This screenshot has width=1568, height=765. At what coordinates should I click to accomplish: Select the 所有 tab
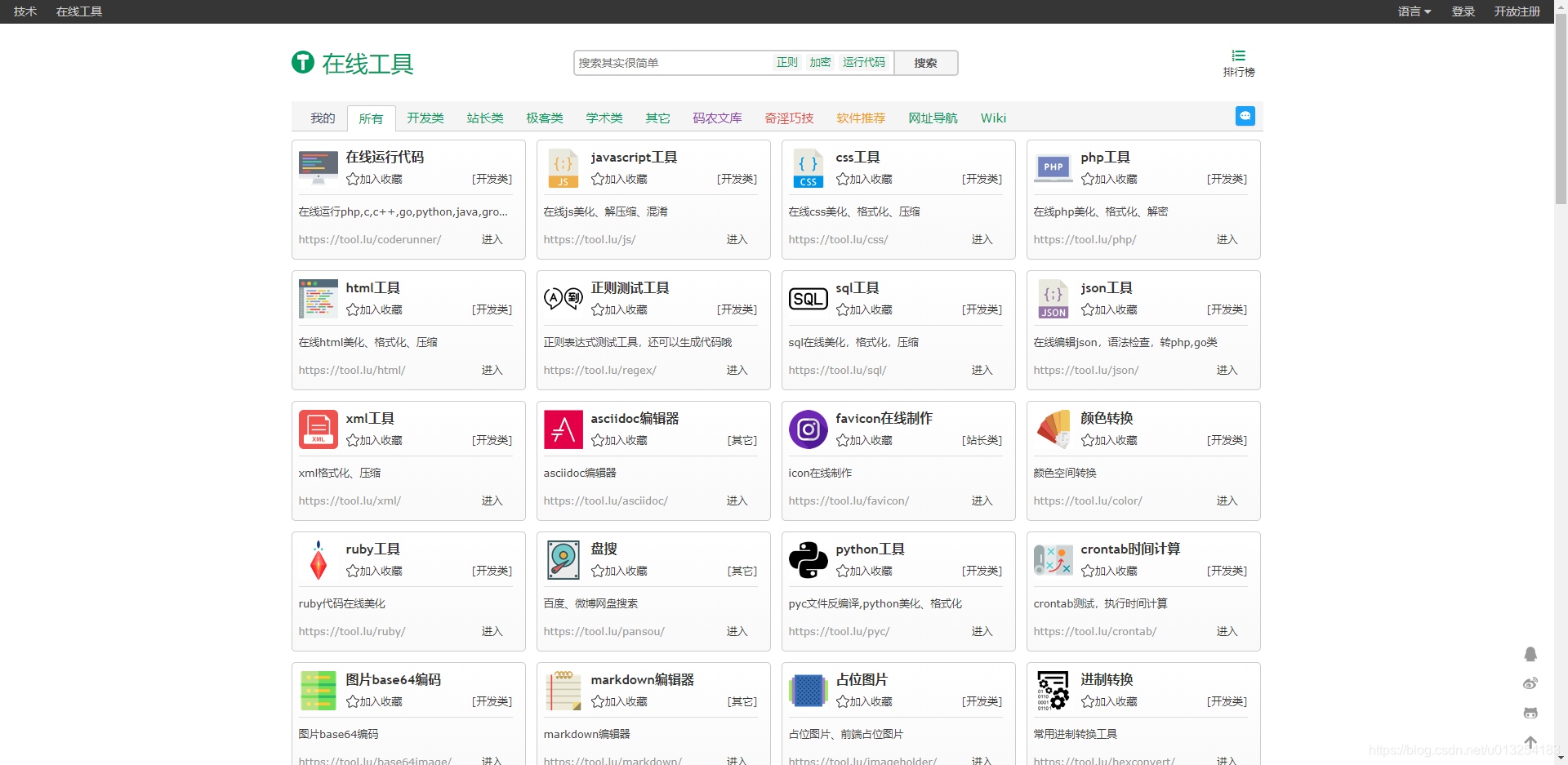[x=371, y=118]
